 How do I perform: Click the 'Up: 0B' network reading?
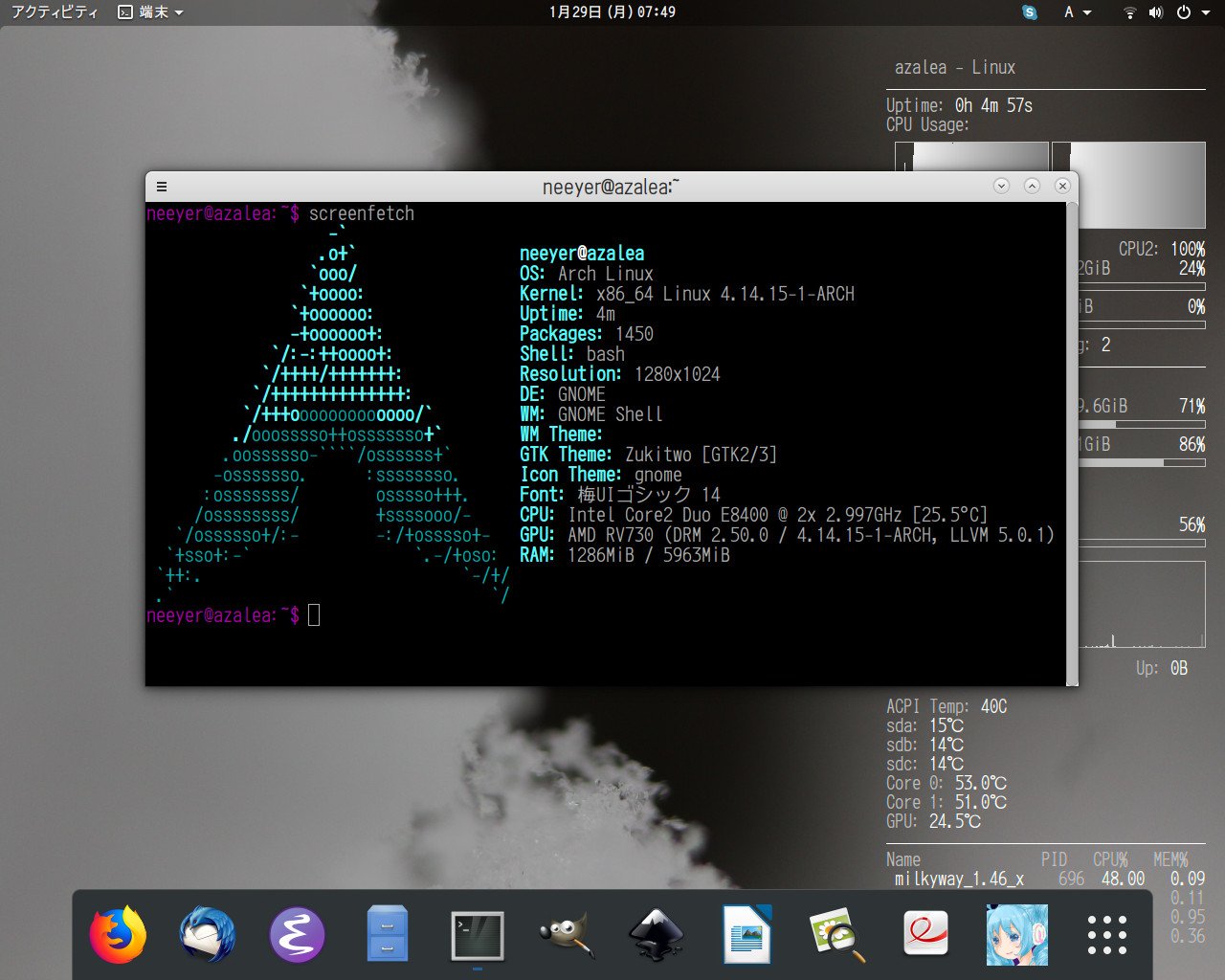(x=1162, y=668)
